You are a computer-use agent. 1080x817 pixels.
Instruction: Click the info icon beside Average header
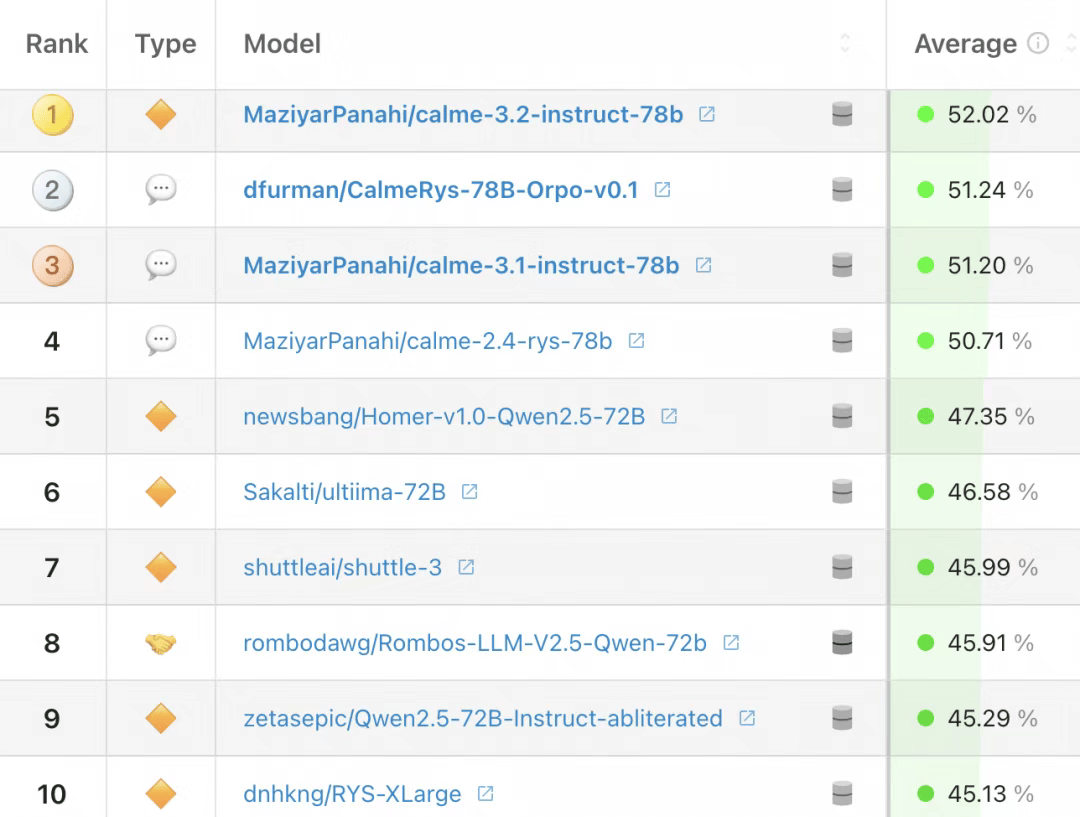pyautogui.click(x=1038, y=43)
